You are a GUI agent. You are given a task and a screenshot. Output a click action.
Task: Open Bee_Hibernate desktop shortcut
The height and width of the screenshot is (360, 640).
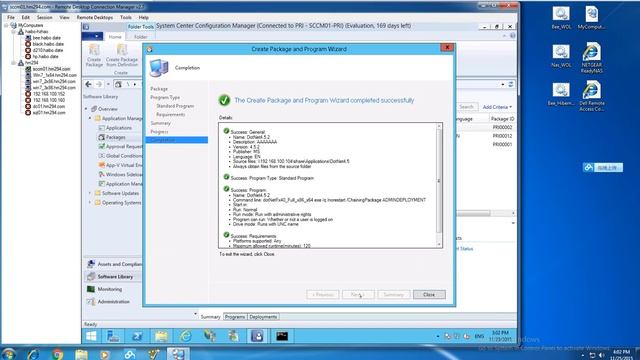coord(561,94)
